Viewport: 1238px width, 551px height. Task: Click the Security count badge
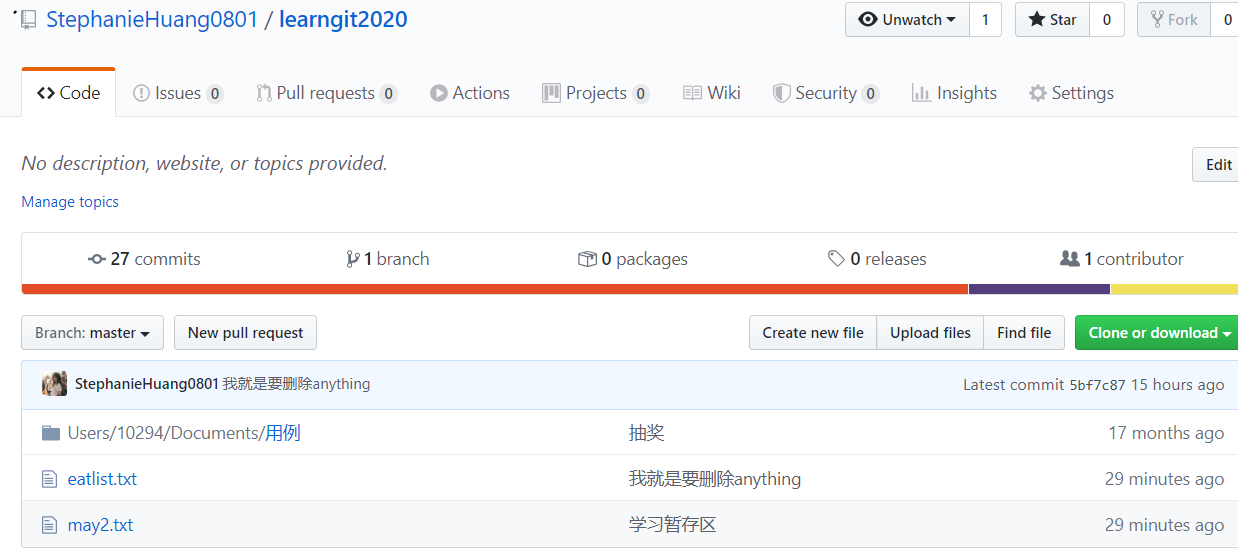(871, 94)
